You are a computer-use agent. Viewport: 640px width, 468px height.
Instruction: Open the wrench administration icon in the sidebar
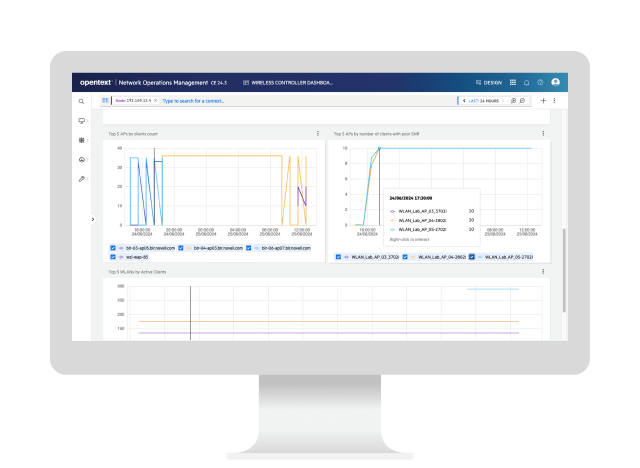coord(81,179)
